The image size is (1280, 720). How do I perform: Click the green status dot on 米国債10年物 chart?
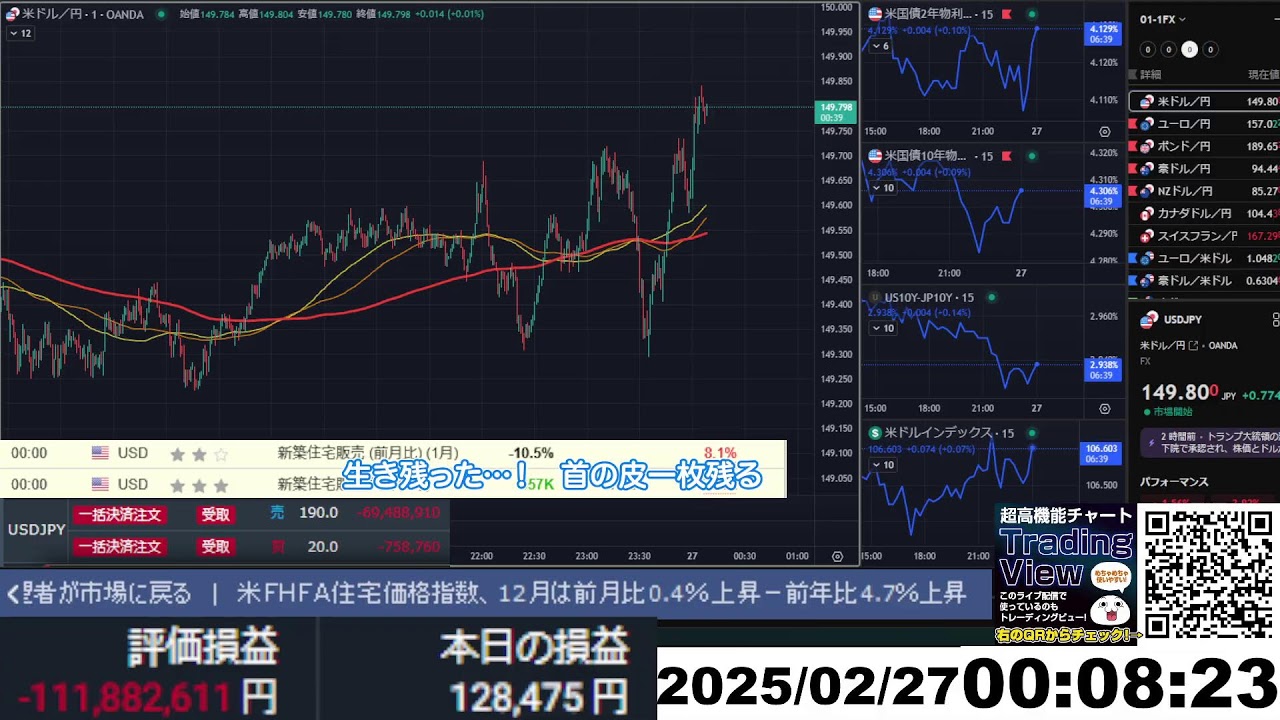(1031, 156)
